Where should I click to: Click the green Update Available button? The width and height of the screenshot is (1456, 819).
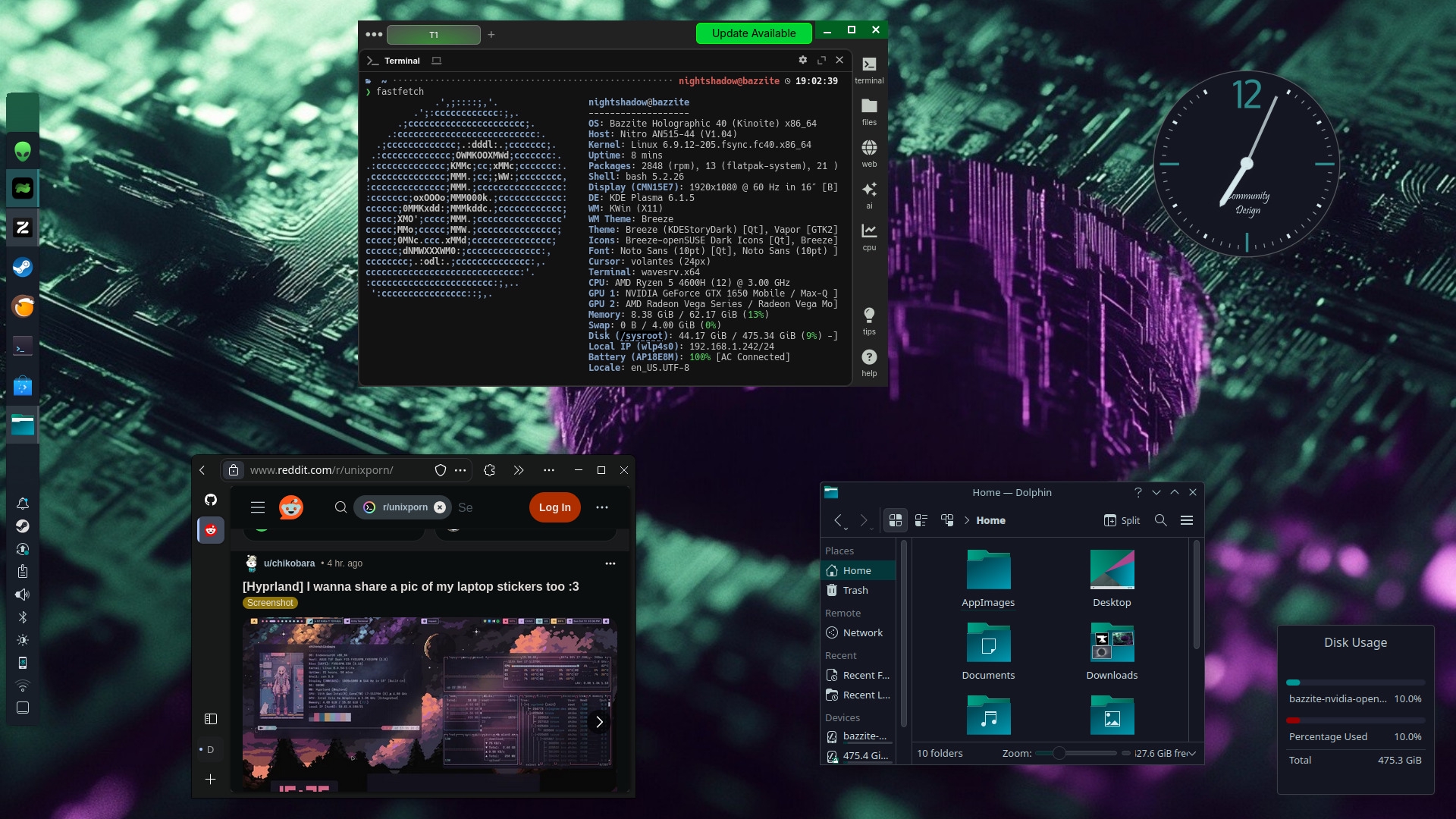[753, 33]
